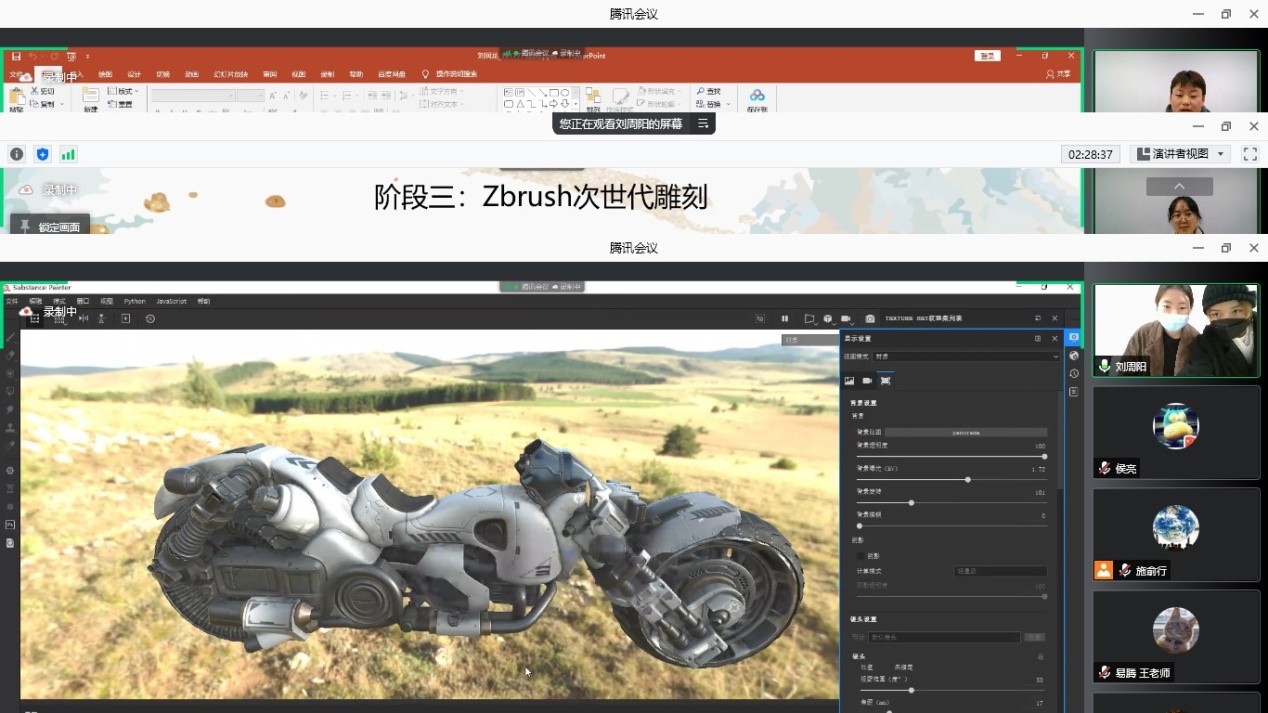Open the JavaScript menu in Substance Painter
The width and height of the screenshot is (1268, 713).
(171, 301)
